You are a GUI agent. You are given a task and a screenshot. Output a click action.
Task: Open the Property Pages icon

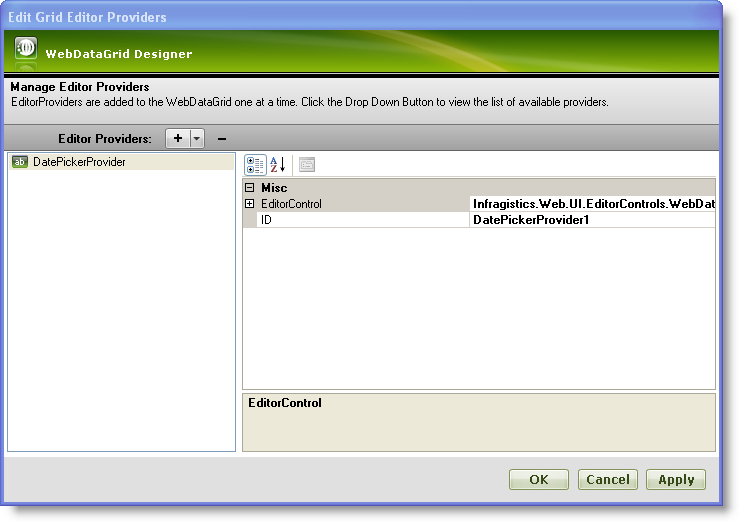click(307, 165)
